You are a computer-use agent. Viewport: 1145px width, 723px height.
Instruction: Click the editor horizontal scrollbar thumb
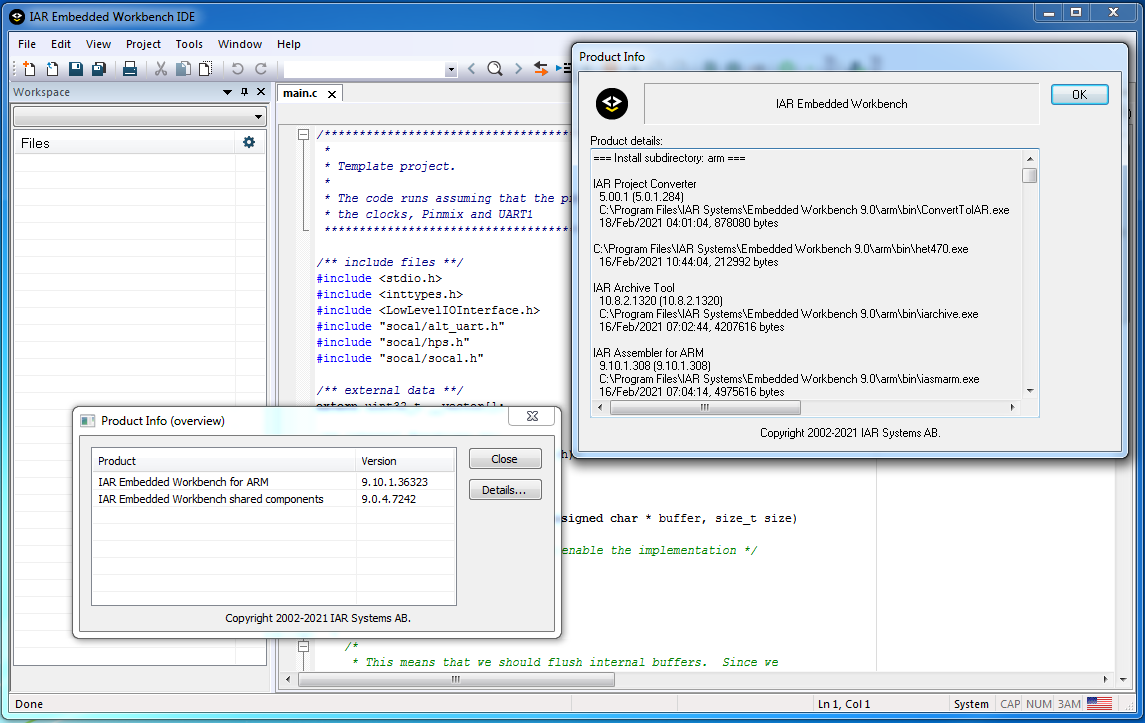[x=456, y=679]
